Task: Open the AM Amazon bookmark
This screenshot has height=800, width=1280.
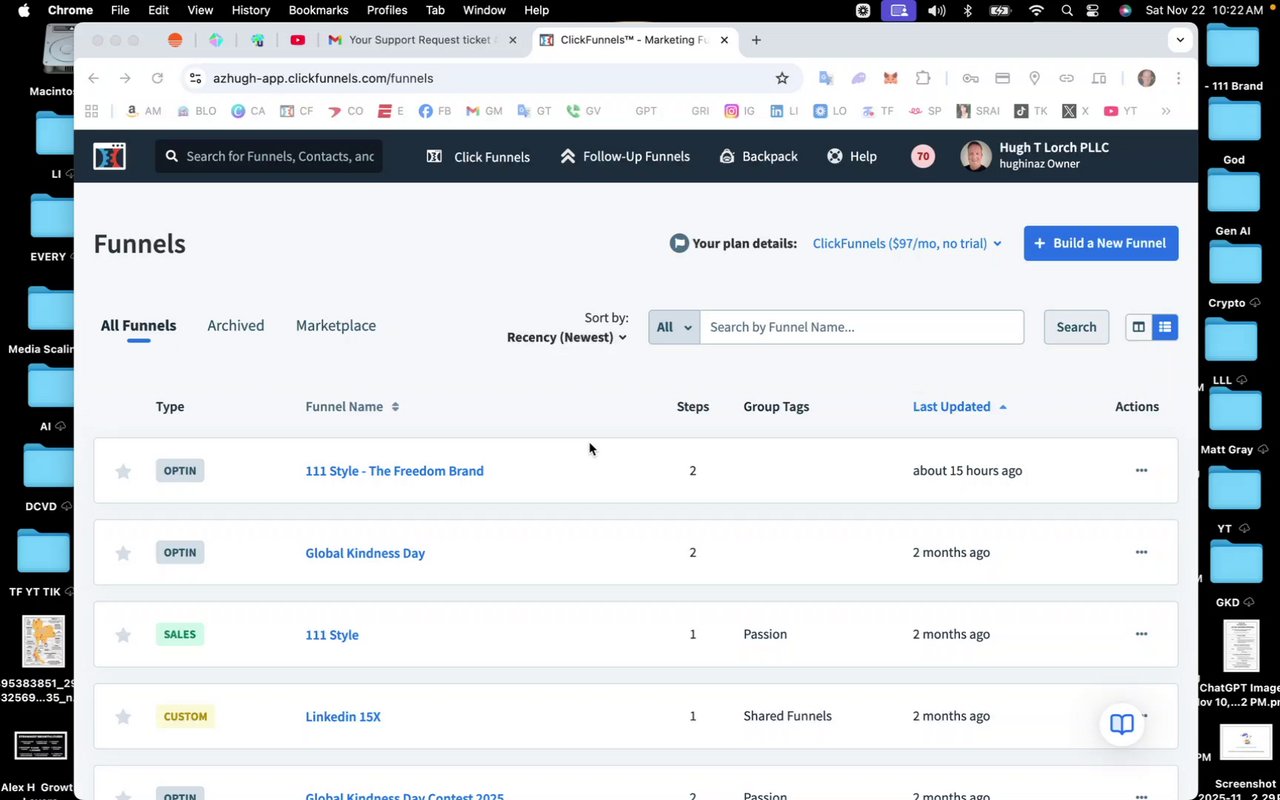Action: (x=144, y=111)
